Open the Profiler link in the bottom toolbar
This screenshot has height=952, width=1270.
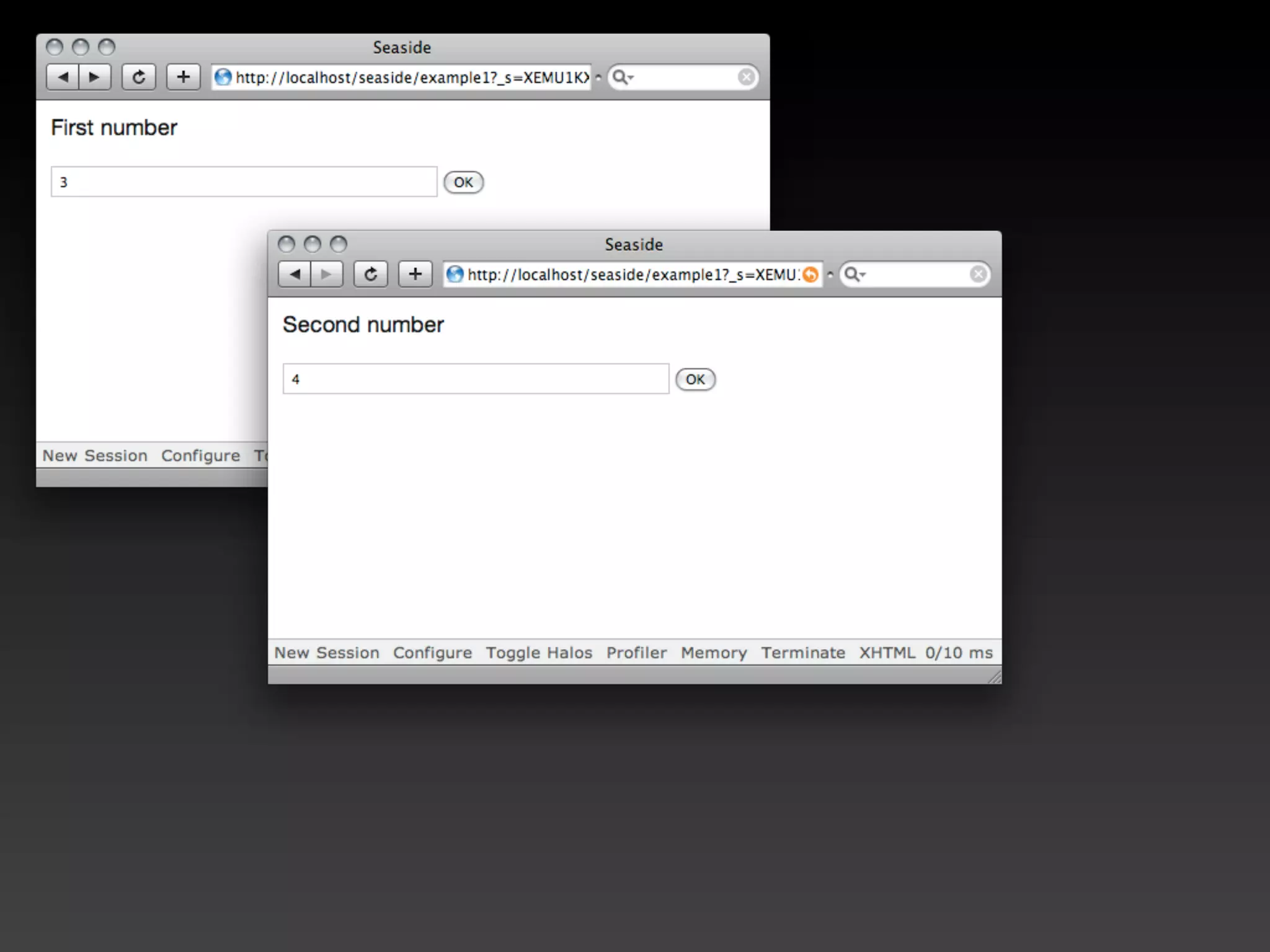(636, 653)
